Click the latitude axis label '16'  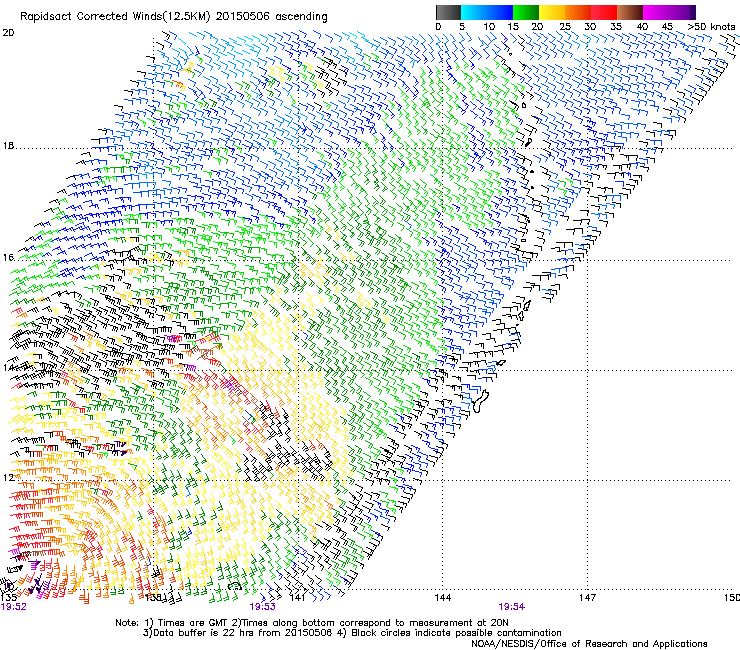[x=8, y=258]
